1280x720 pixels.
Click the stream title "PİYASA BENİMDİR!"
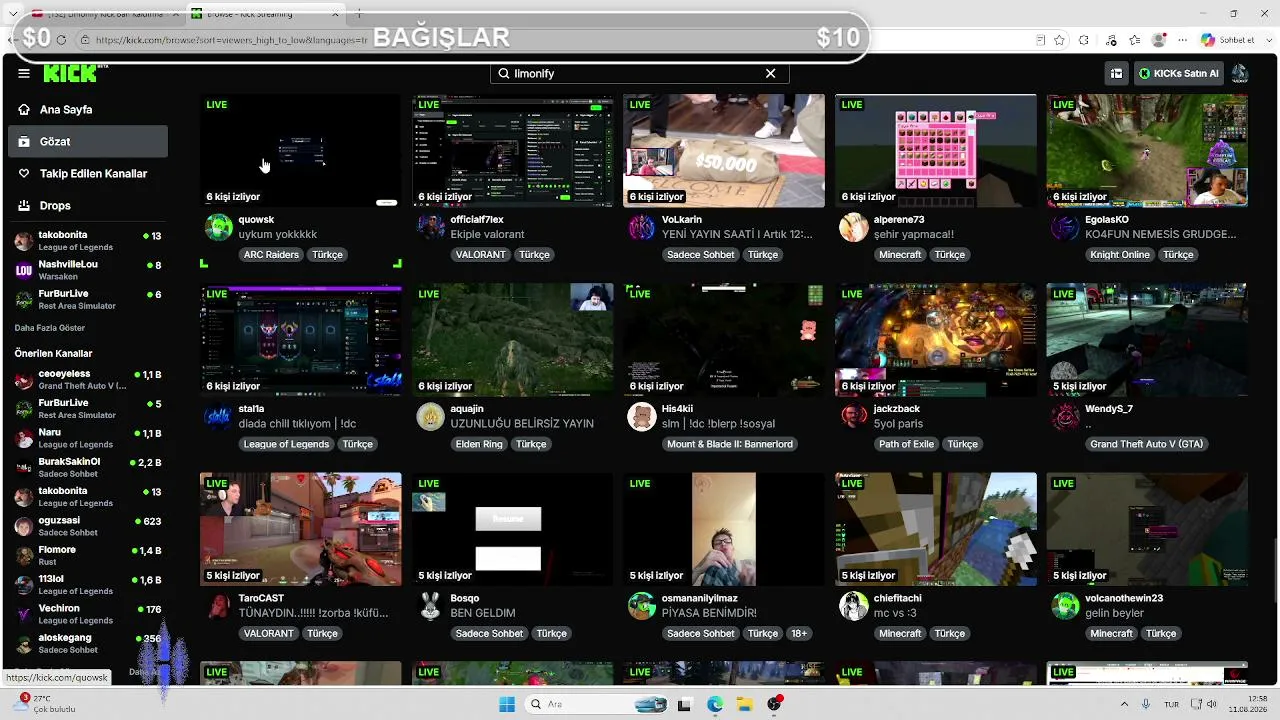[x=709, y=612]
